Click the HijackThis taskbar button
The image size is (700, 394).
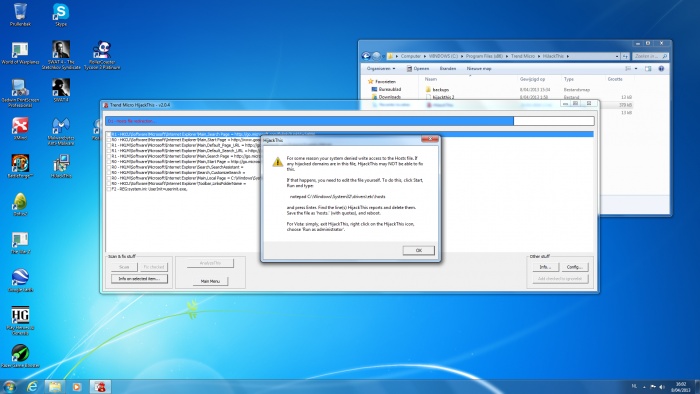[100, 386]
